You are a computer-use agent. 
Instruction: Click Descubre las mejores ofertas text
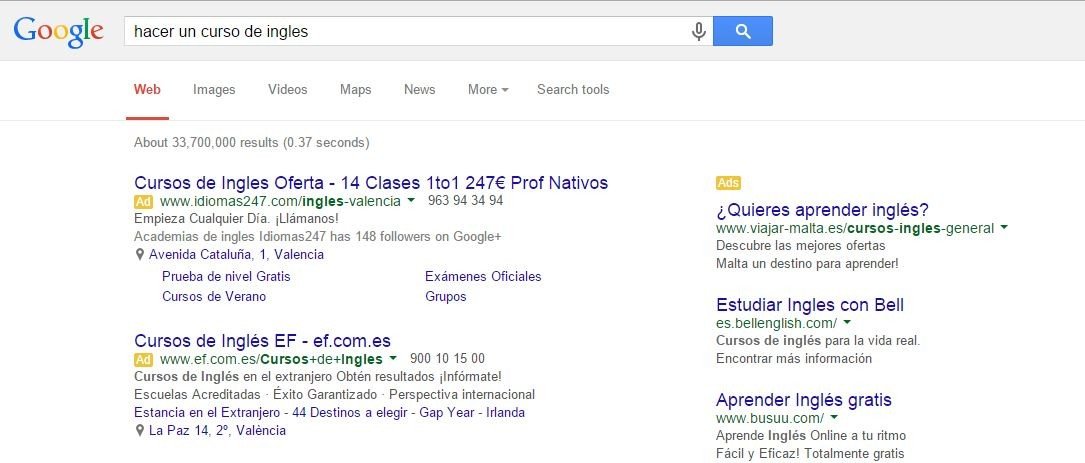(801, 246)
